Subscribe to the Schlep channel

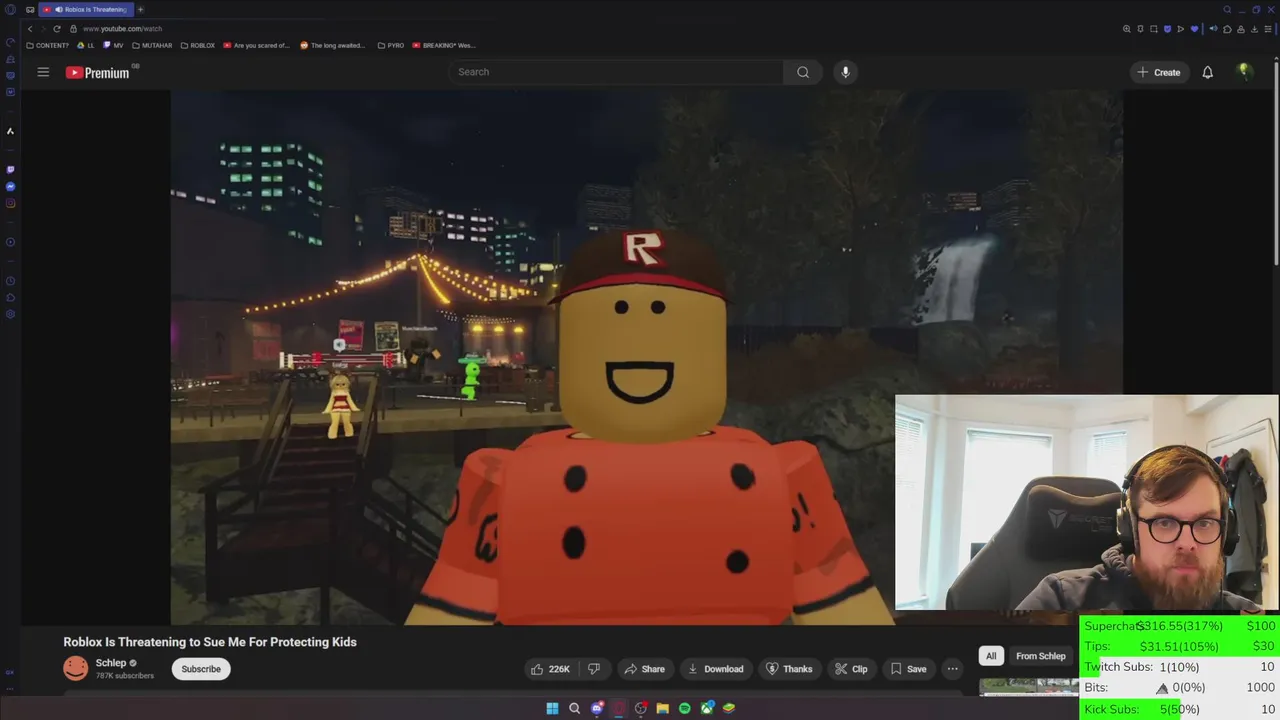[201, 669]
